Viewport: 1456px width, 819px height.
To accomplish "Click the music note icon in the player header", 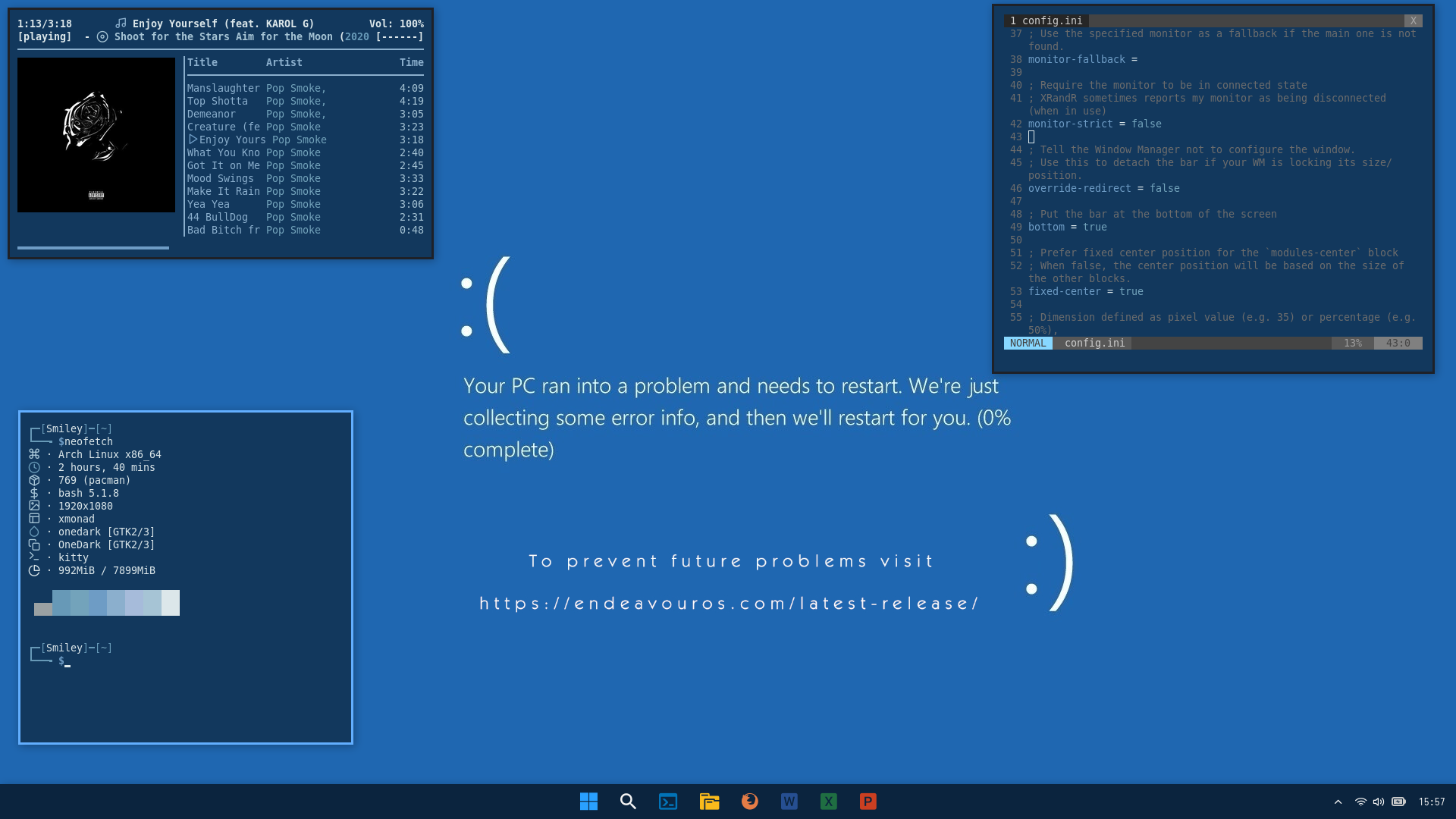I will 121,24.
